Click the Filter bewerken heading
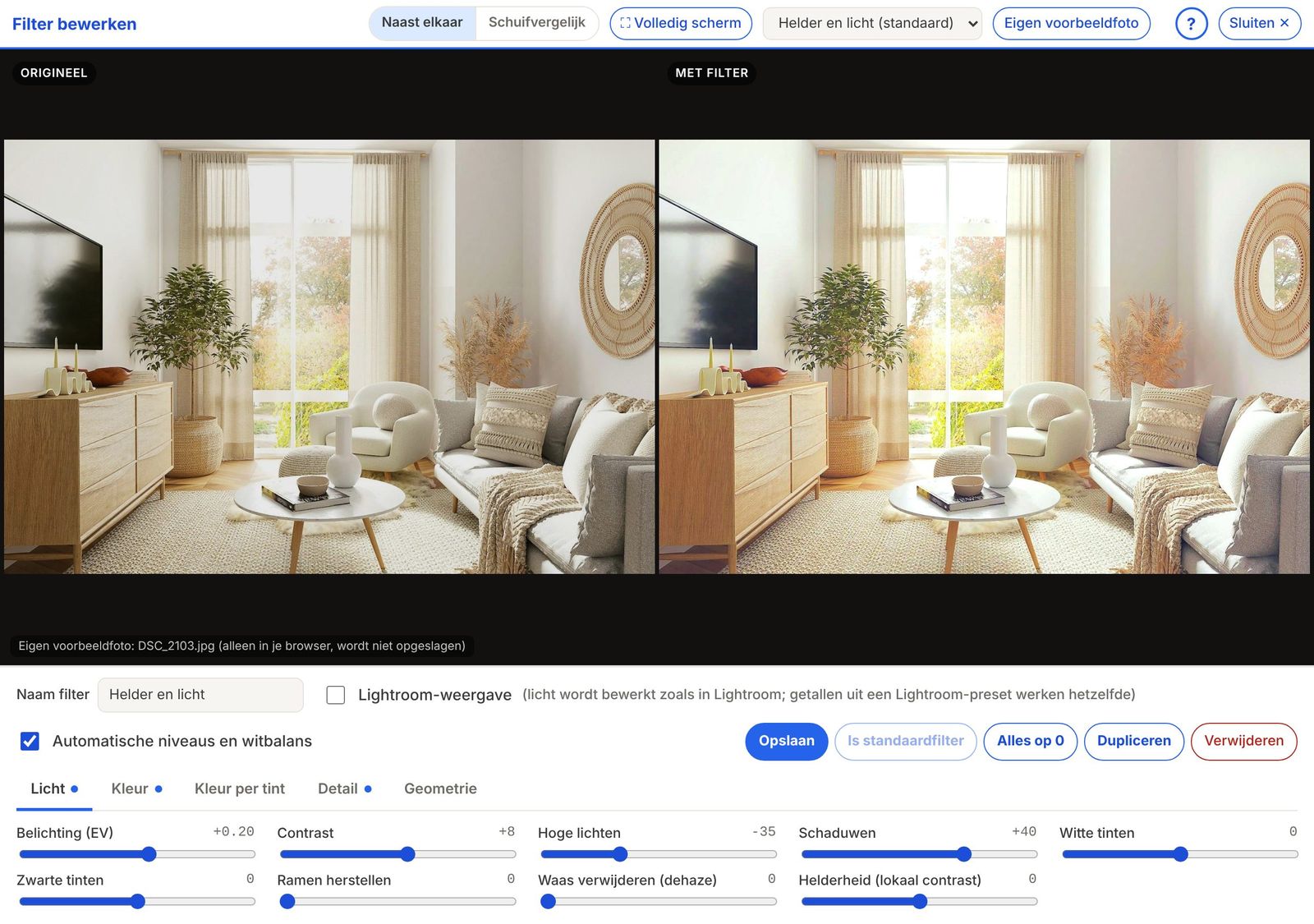Viewport: 1314px width, 924px height. coord(75,24)
